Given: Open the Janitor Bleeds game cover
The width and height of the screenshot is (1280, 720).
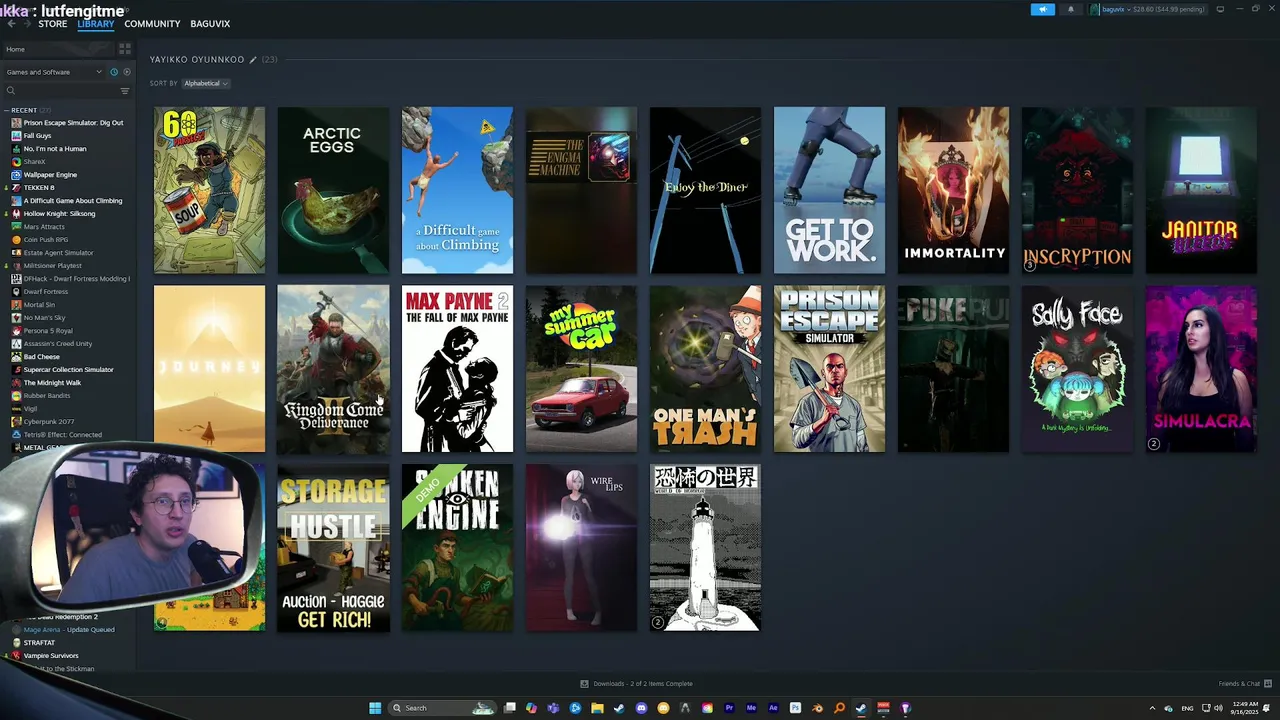Looking at the screenshot, I should [1201, 190].
